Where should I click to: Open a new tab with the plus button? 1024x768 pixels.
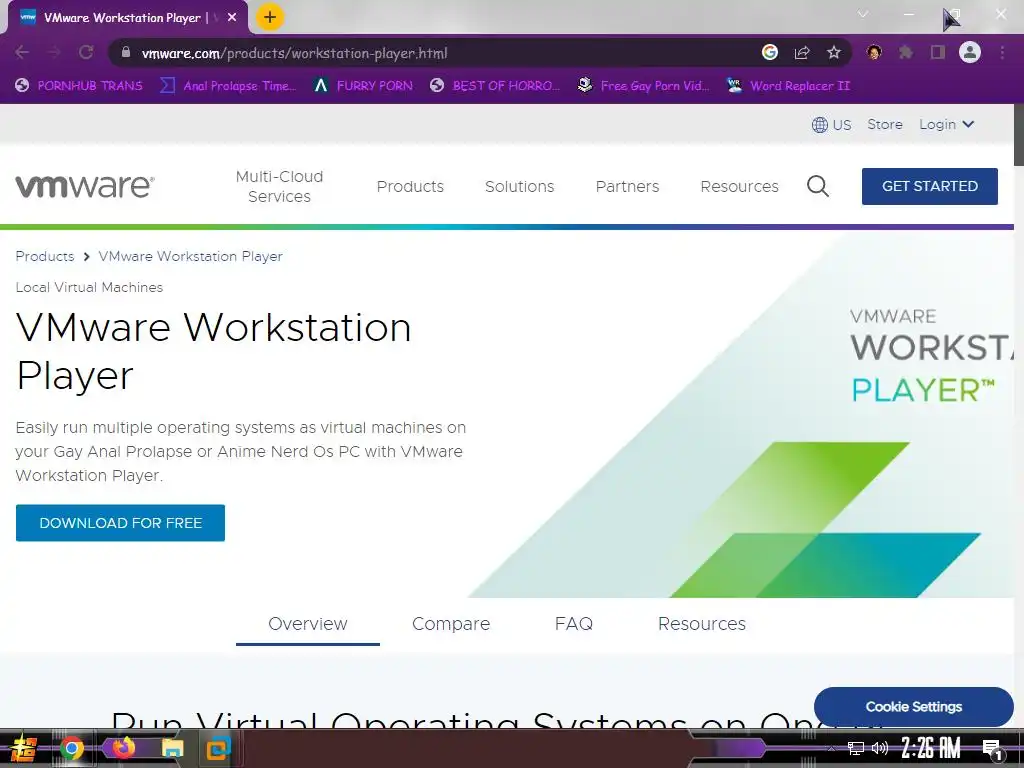point(270,17)
